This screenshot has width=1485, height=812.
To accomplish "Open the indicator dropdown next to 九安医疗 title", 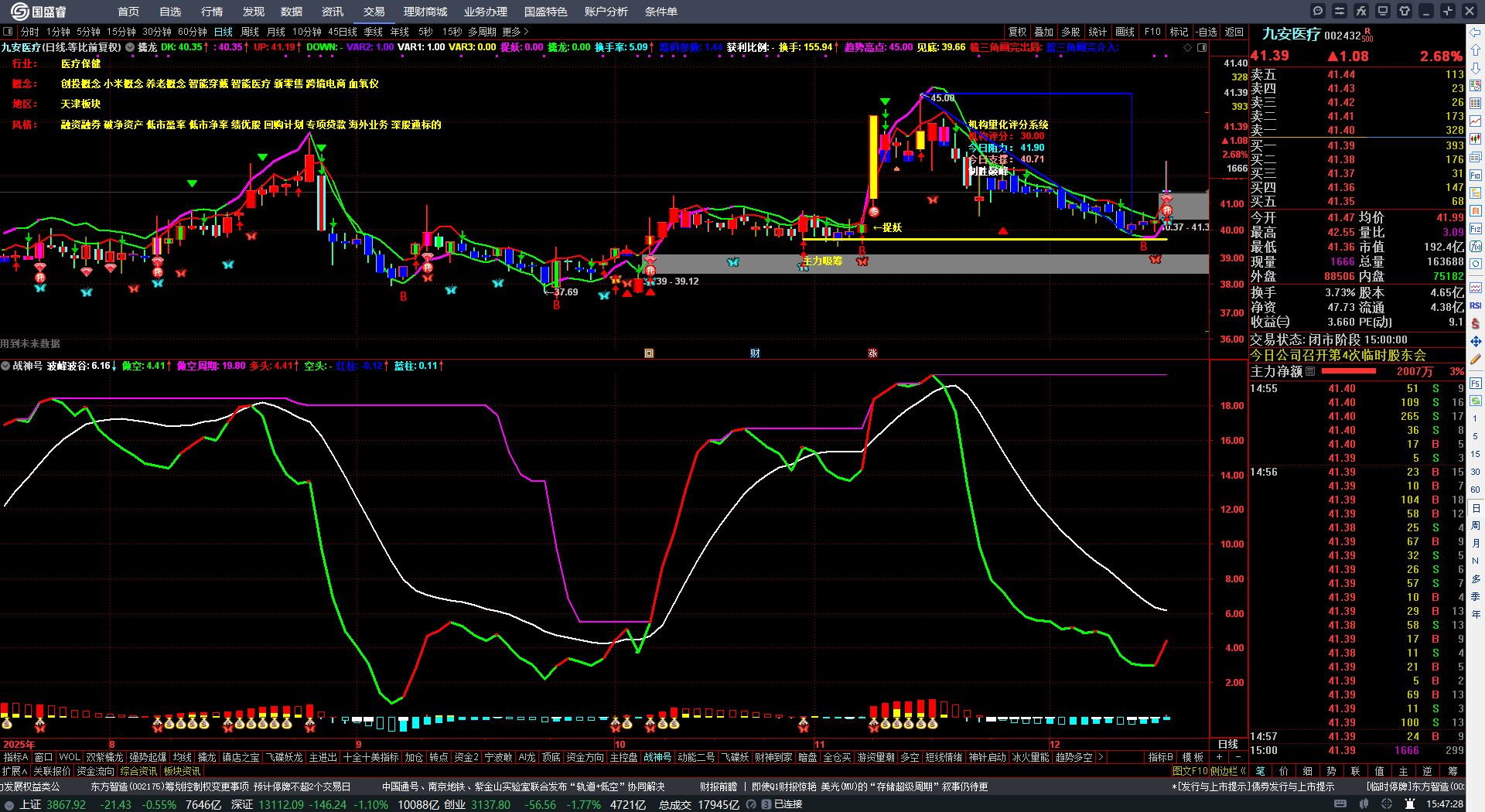I will click(x=130, y=47).
